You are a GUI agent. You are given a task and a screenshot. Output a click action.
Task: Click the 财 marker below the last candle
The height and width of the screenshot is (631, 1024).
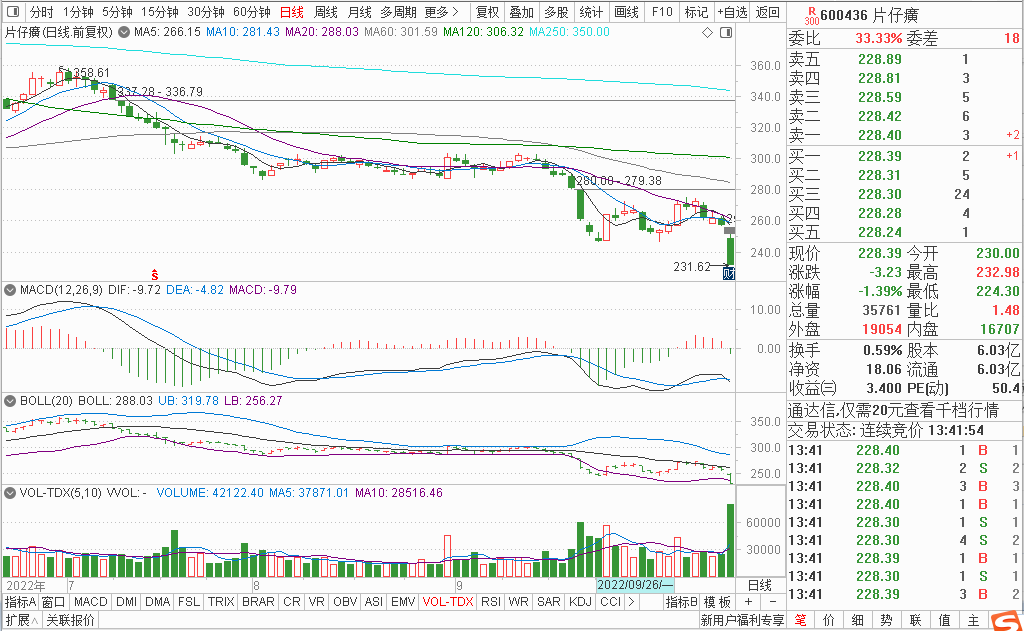tap(729, 273)
